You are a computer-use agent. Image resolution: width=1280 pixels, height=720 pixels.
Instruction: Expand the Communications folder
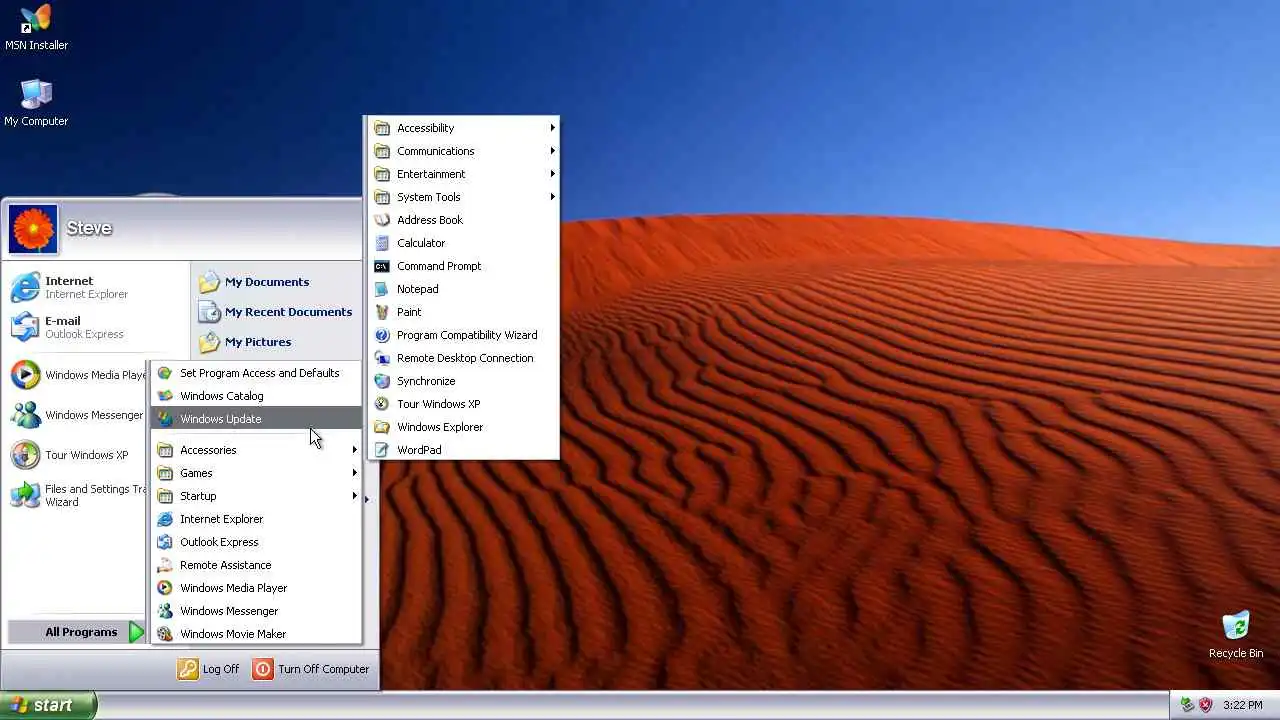pyautogui.click(x=463, y=151)
